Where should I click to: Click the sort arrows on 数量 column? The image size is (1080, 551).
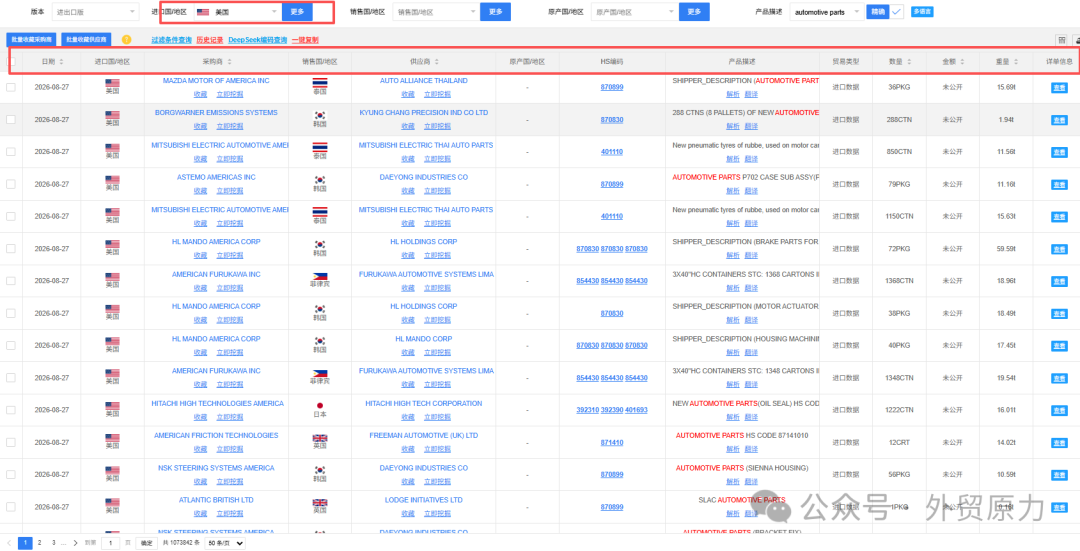click(x=909, y=62)
